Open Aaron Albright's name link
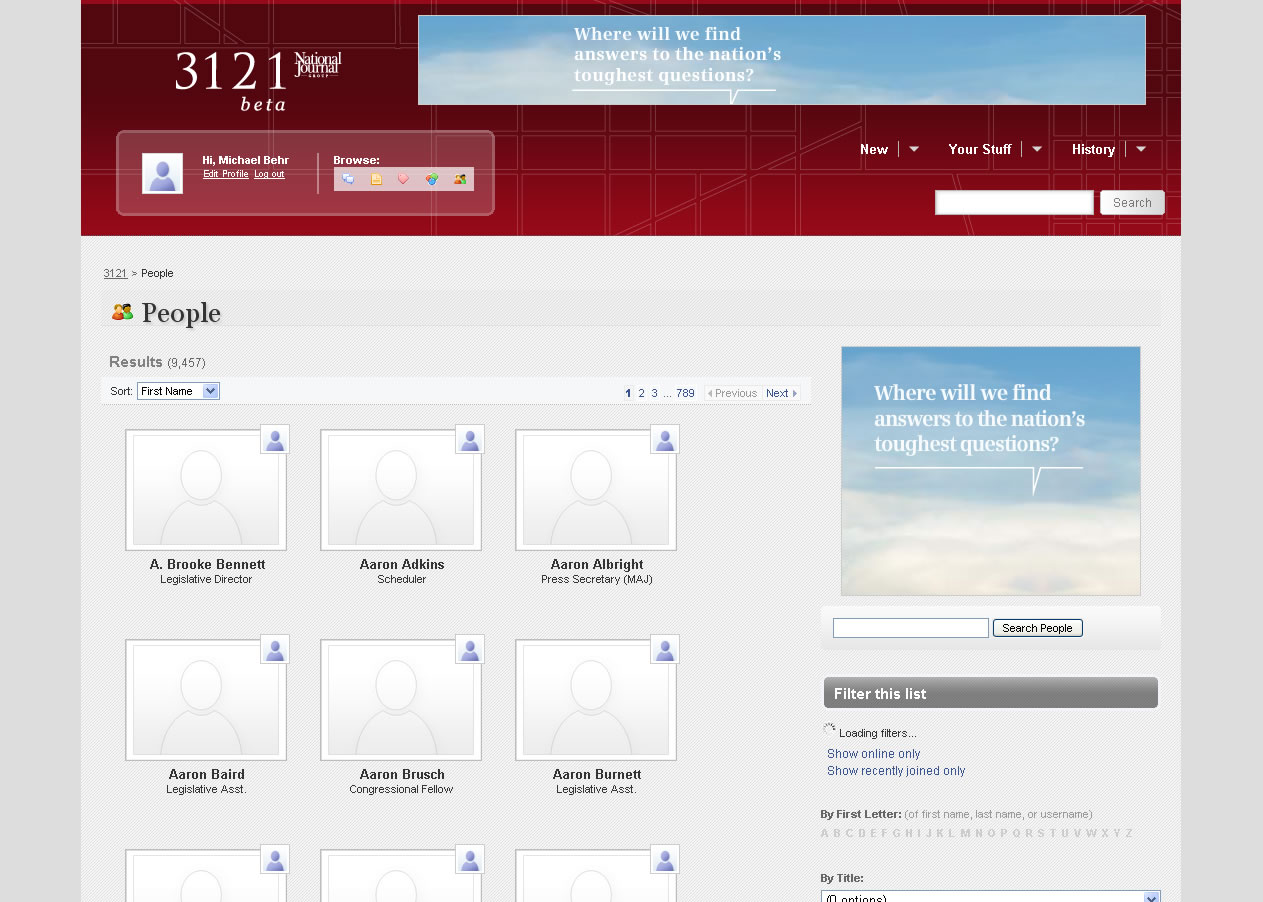1263x902 pixels. (x=597, y=564)
